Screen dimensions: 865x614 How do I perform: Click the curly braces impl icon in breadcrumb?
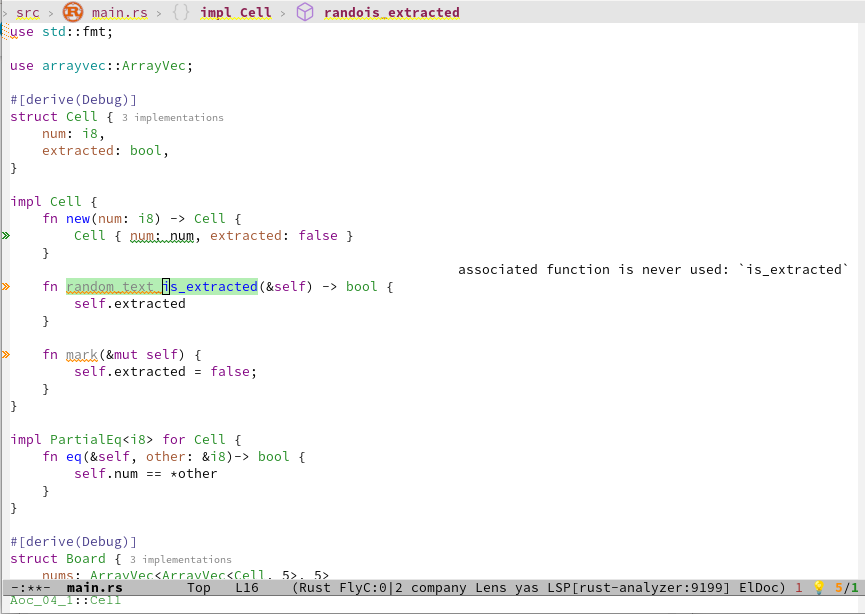(181, 12)
